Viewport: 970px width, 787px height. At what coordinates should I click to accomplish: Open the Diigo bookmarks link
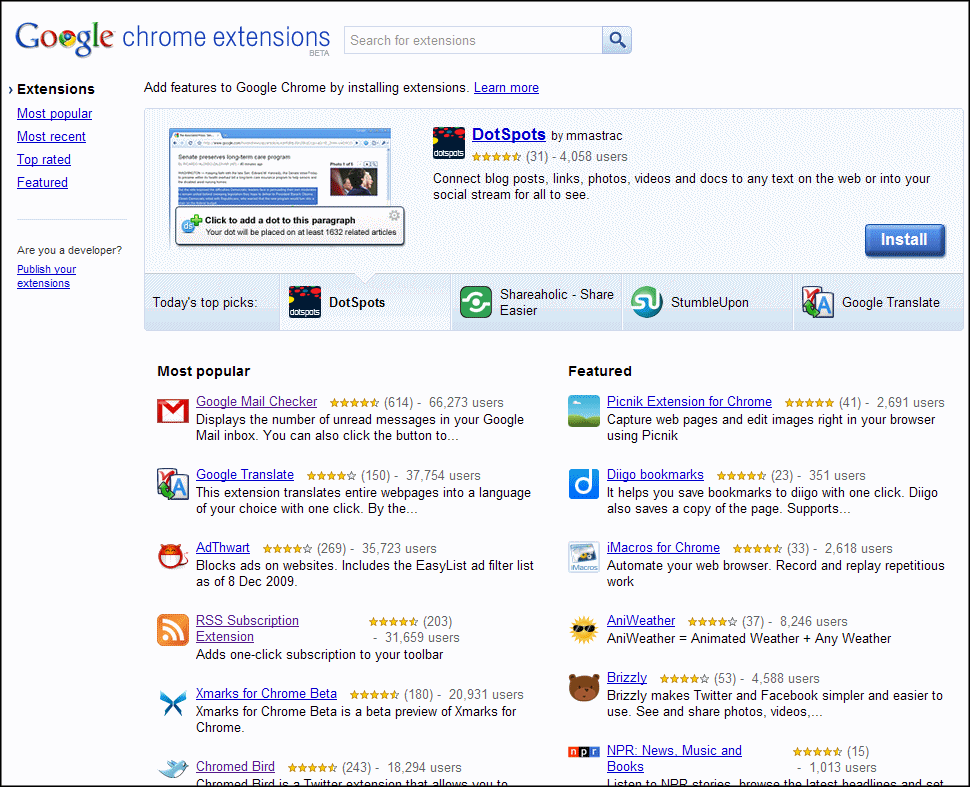point(655,475)
